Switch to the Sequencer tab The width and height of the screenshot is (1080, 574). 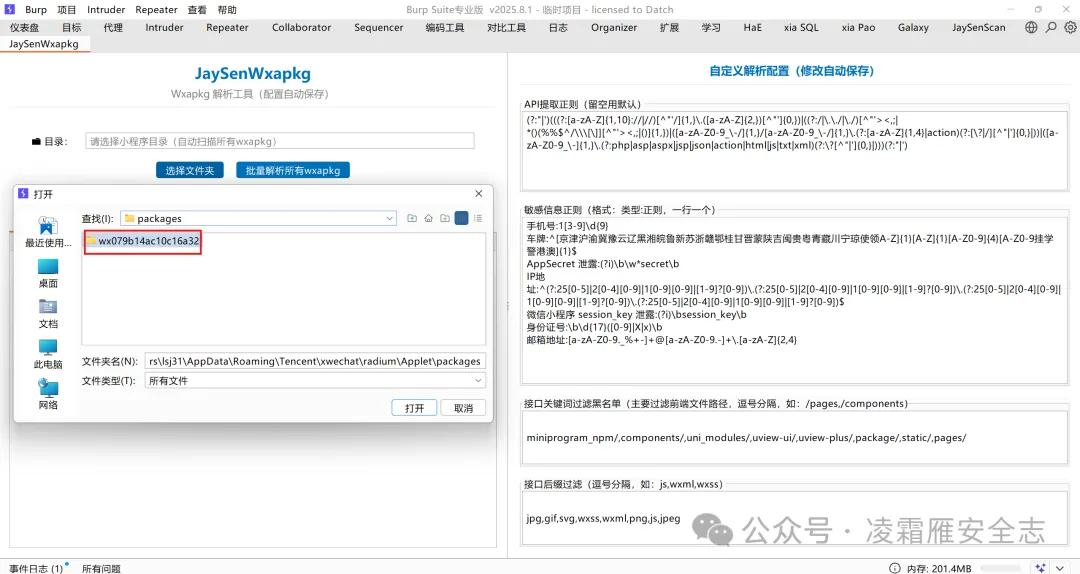pos(379,28)
